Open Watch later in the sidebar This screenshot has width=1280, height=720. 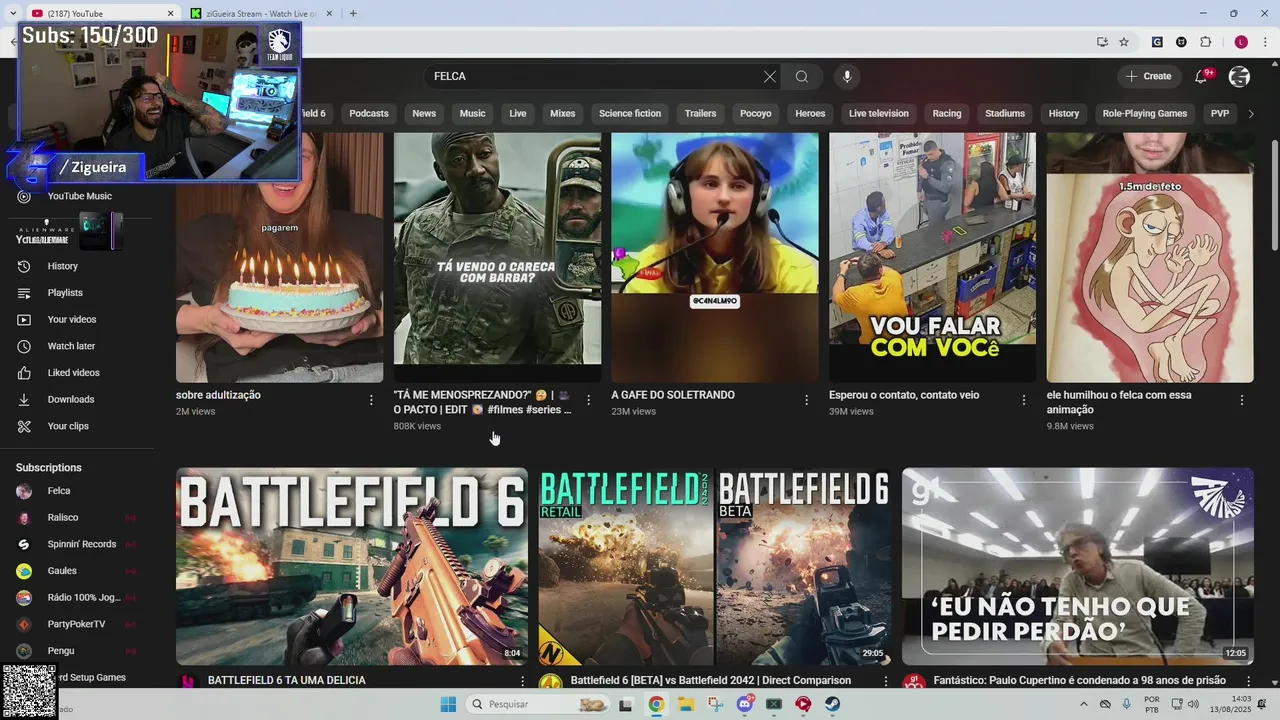pyautogui.click(x=78, y=346)
